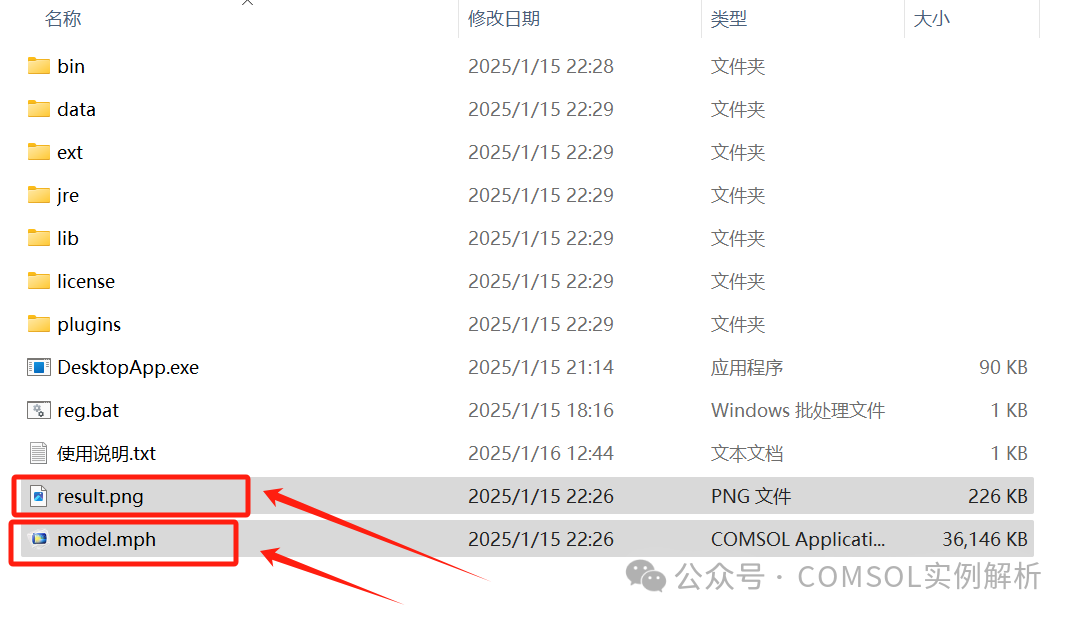Click the result.png image file icon

click(x=39, y=496)
